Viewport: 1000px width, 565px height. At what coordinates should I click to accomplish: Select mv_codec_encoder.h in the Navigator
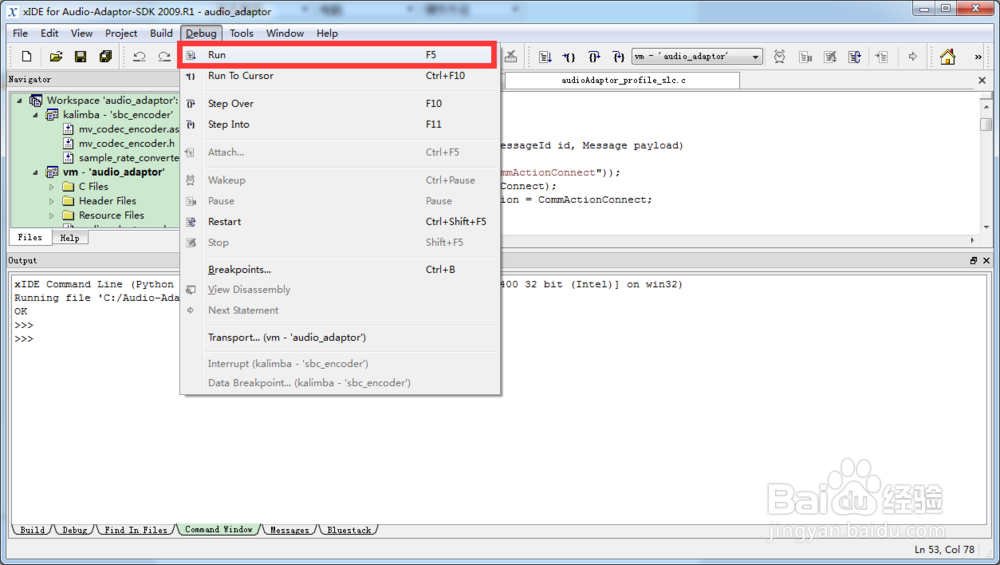pyautogui.click(x=126, y=143)
